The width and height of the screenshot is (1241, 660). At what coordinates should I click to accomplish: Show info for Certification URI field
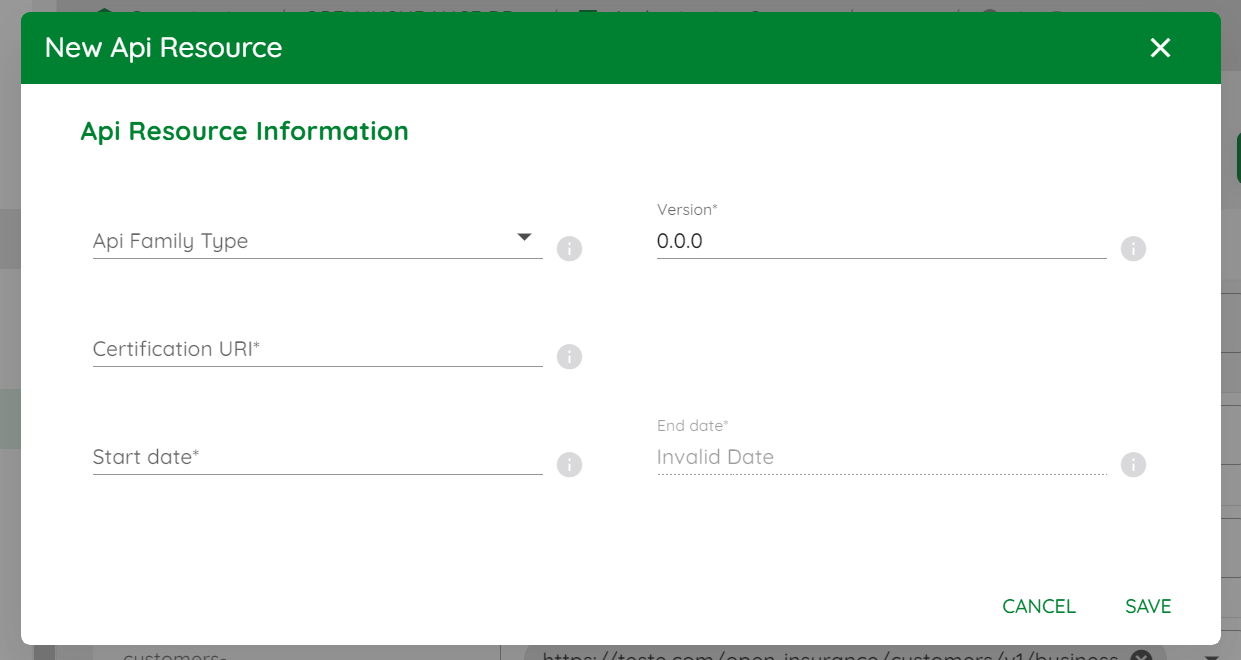click(x=569, y=356)
